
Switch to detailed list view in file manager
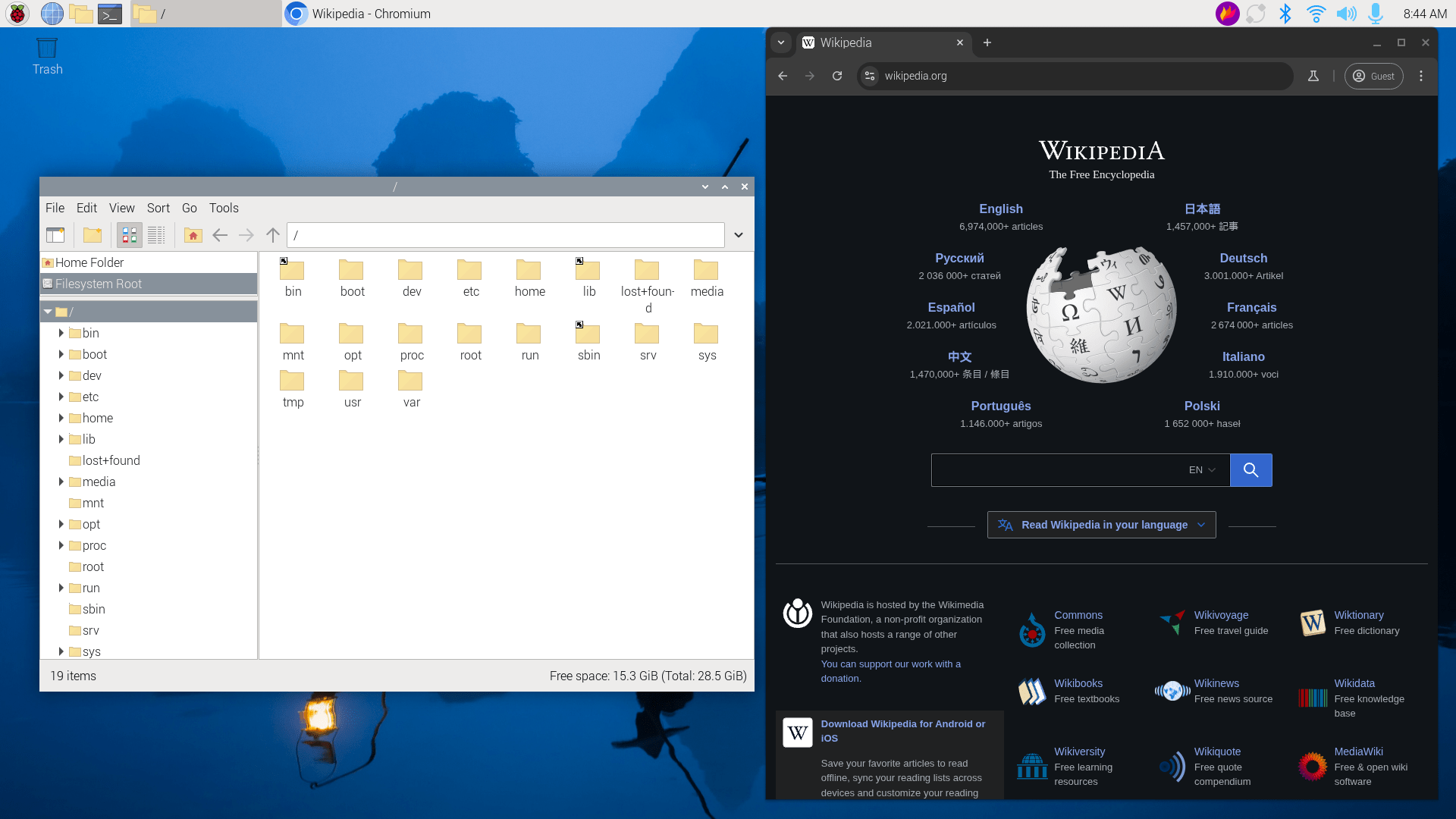156,235
